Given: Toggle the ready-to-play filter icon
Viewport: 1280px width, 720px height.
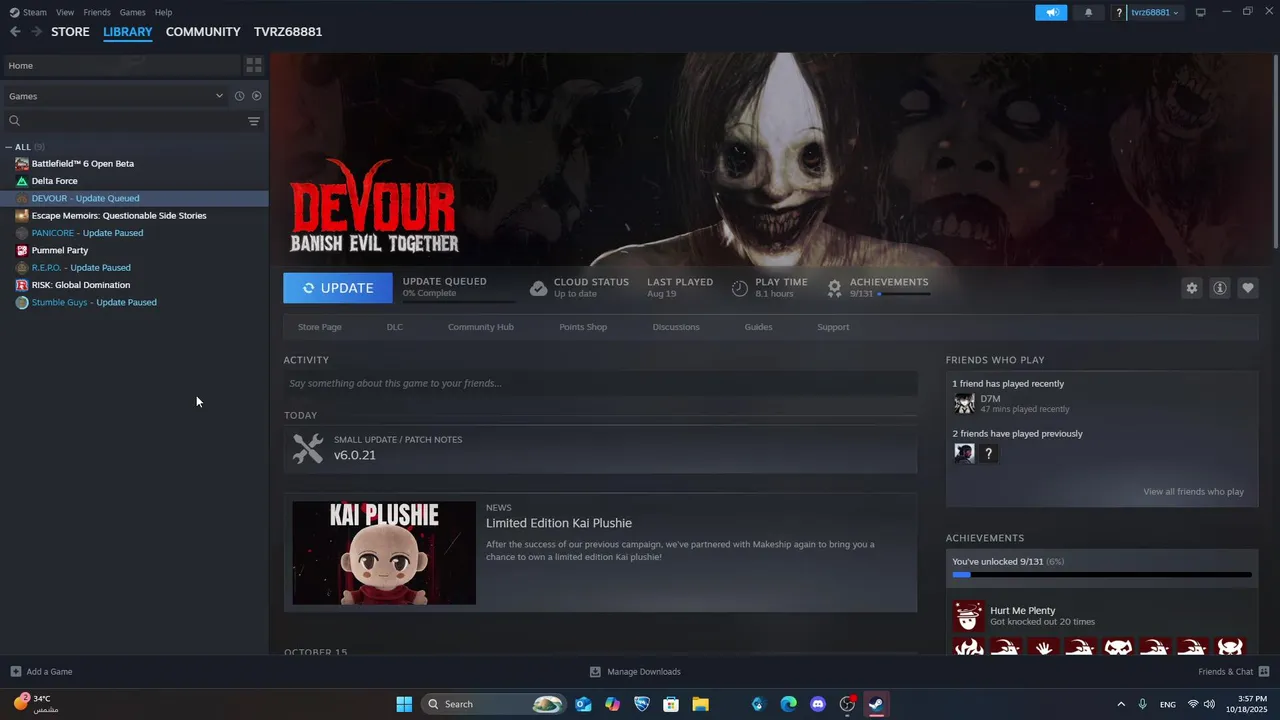Looking at the screenshot, I should tap(257, 96).
